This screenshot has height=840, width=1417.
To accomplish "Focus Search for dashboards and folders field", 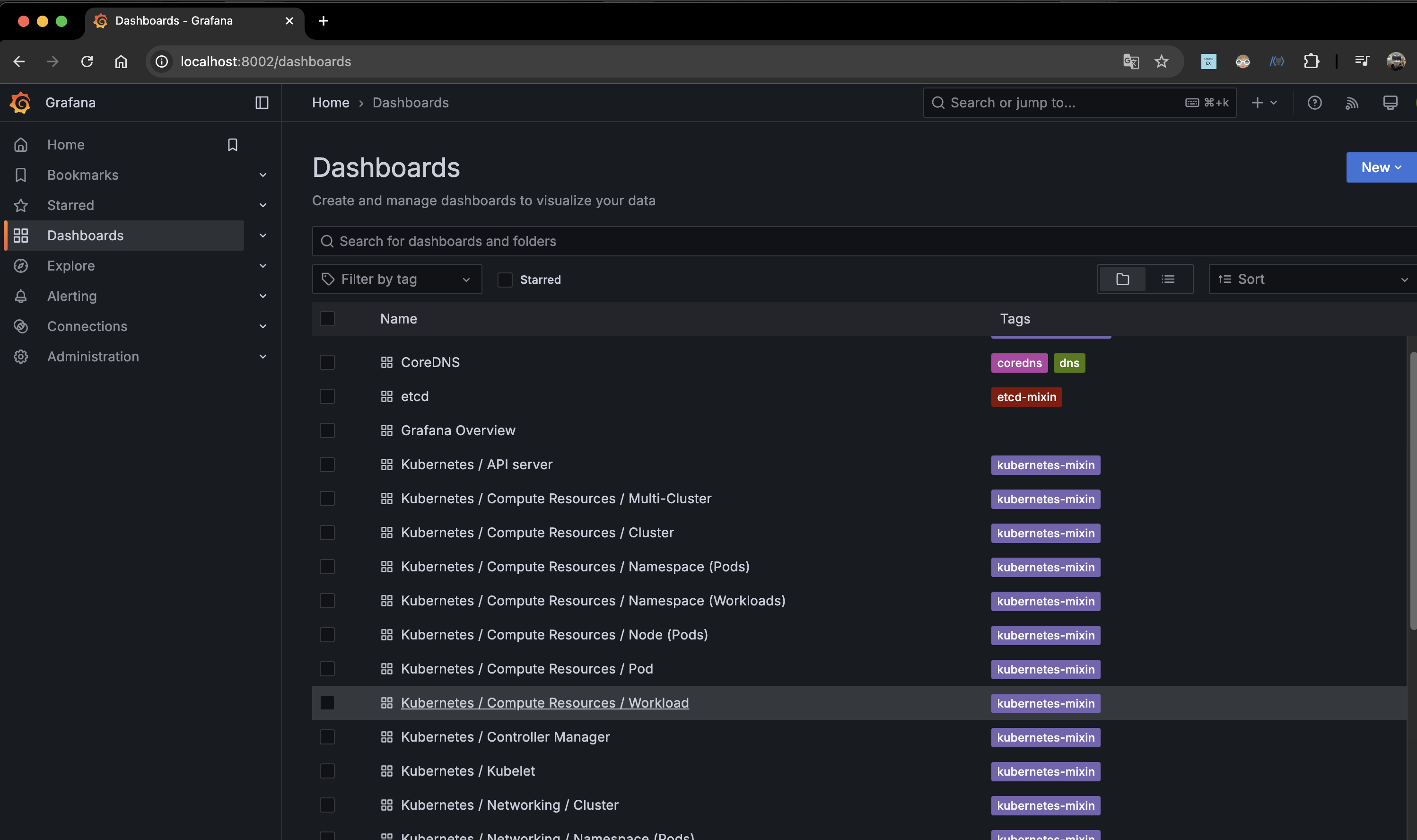I will click(864, 241).
